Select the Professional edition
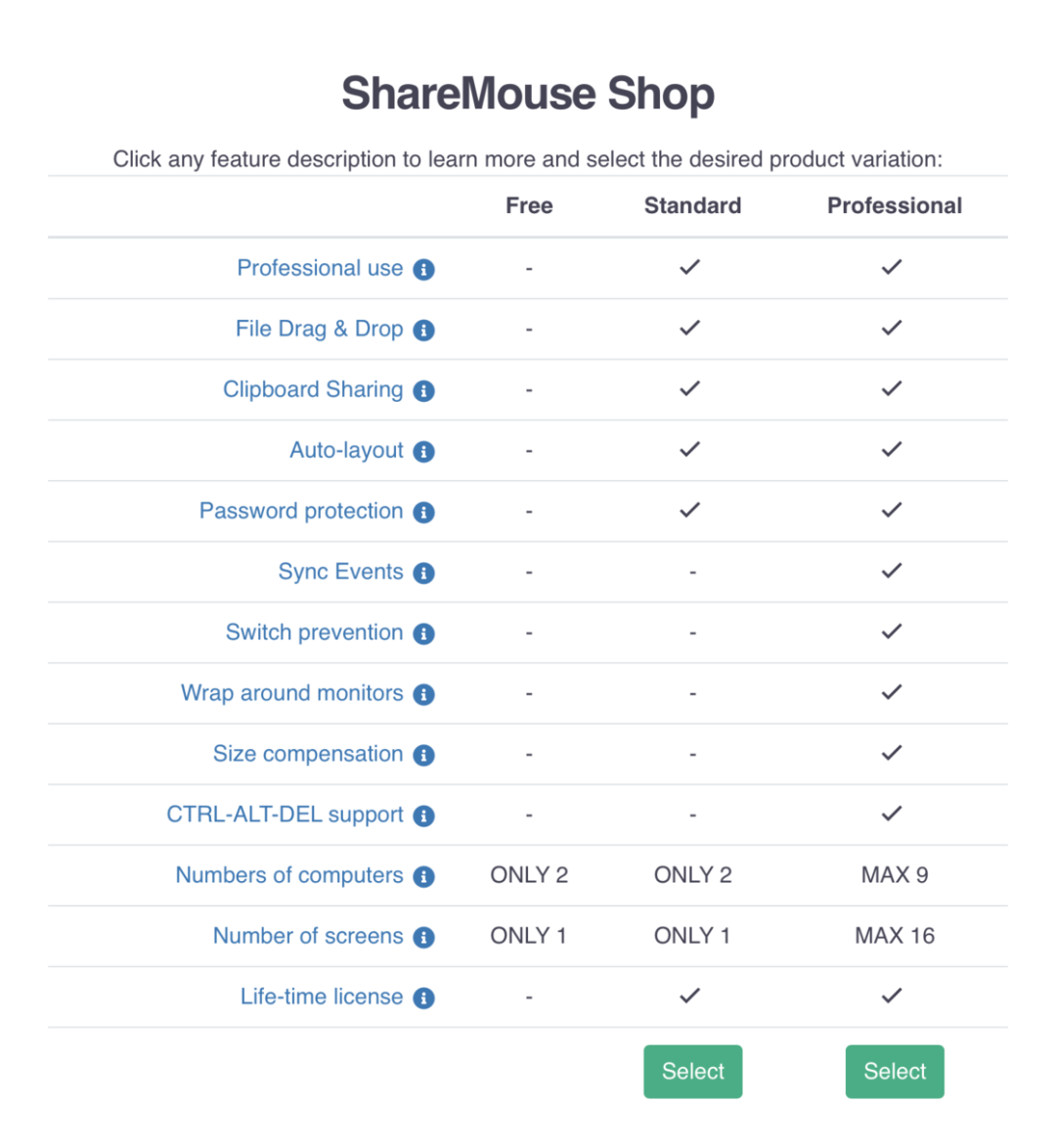The image size is (1056, 1148). [x=895, y=1071]
